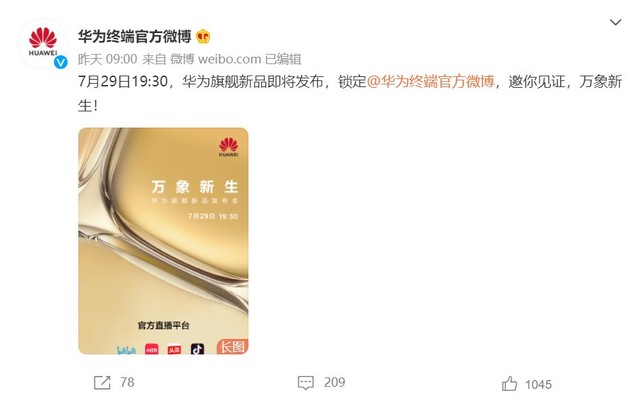Click the blue verified badge on avatar

point(61,62)
